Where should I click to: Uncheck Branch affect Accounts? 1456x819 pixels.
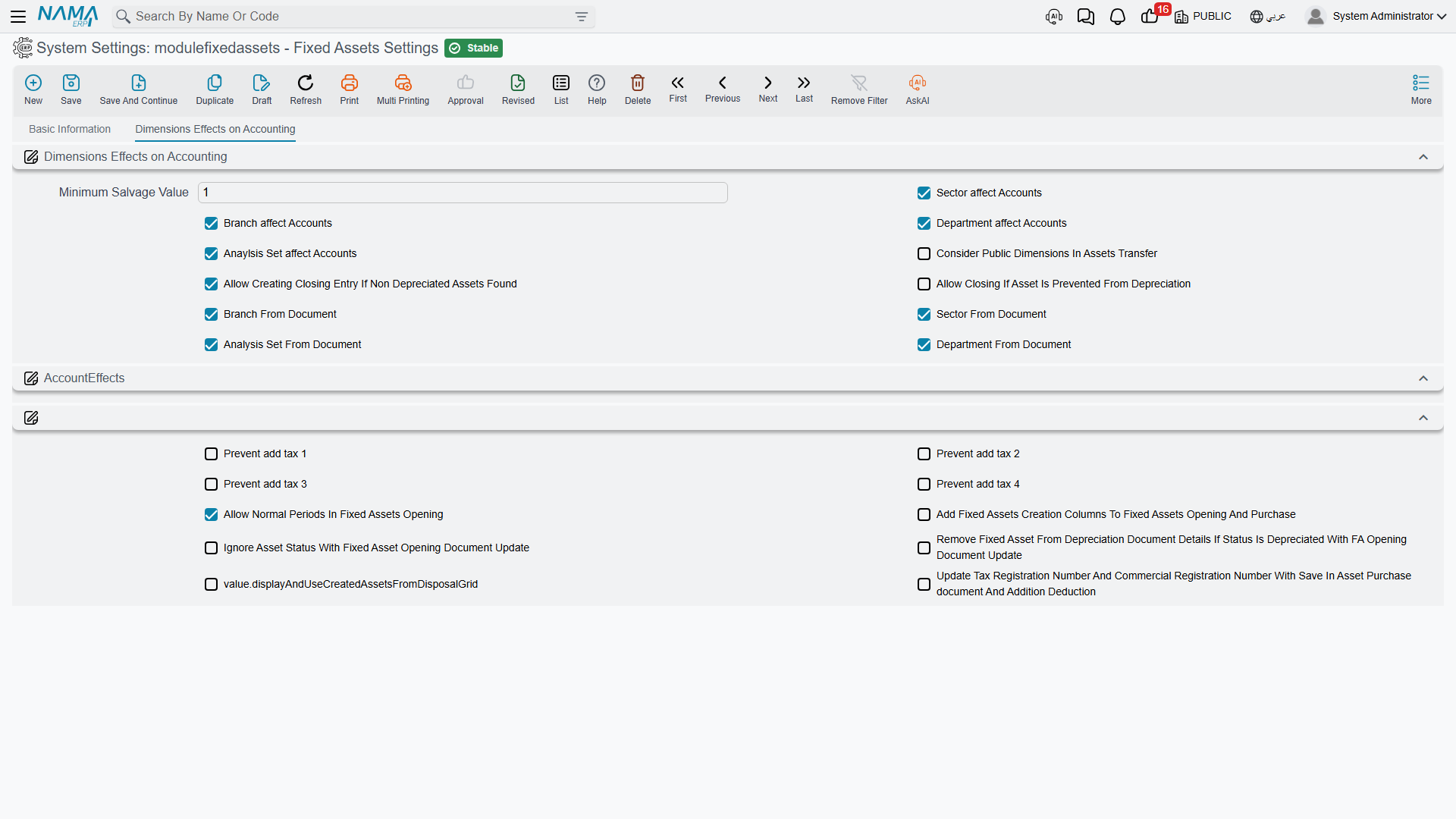212,224
